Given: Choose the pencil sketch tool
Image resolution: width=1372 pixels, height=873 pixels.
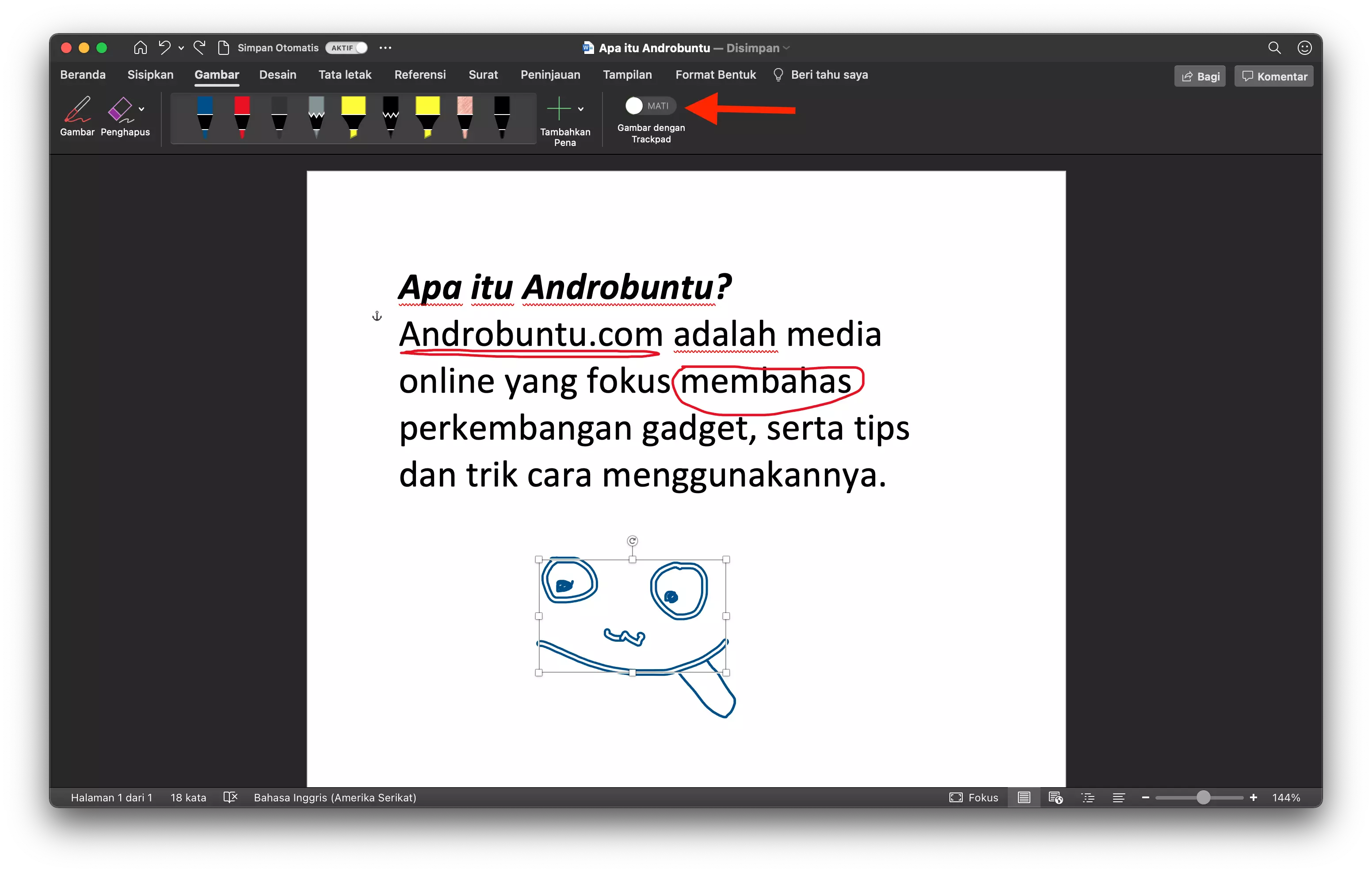Looking at the screenshot, I should pos(465,118).
